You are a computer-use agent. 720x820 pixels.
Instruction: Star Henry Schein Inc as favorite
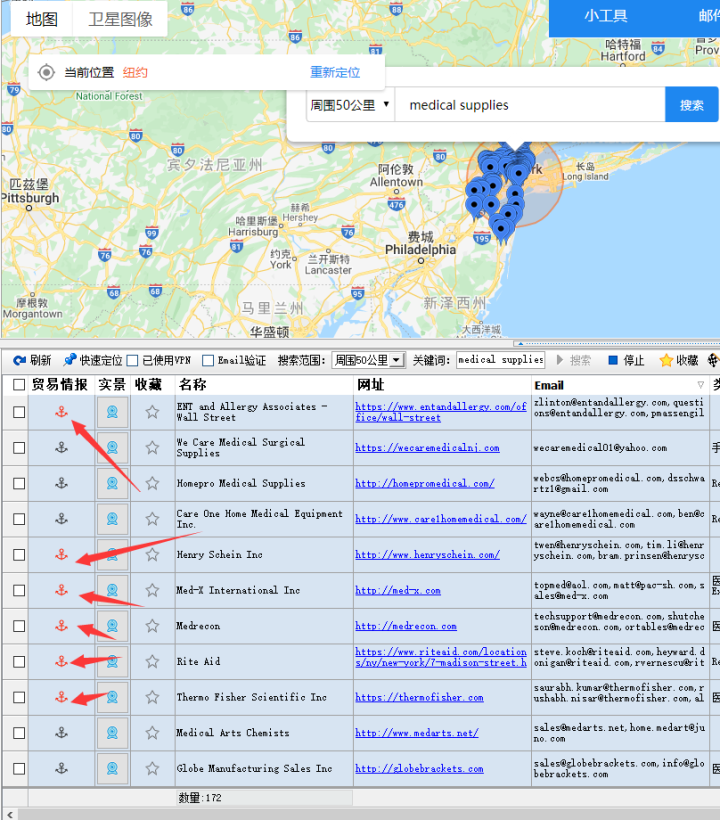click(x=152, y=554)
